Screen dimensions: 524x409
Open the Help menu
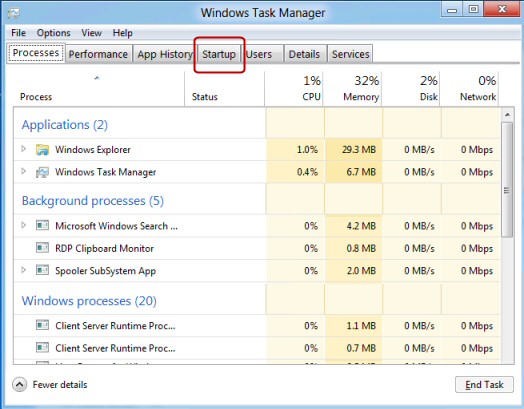tap(122, 33)
